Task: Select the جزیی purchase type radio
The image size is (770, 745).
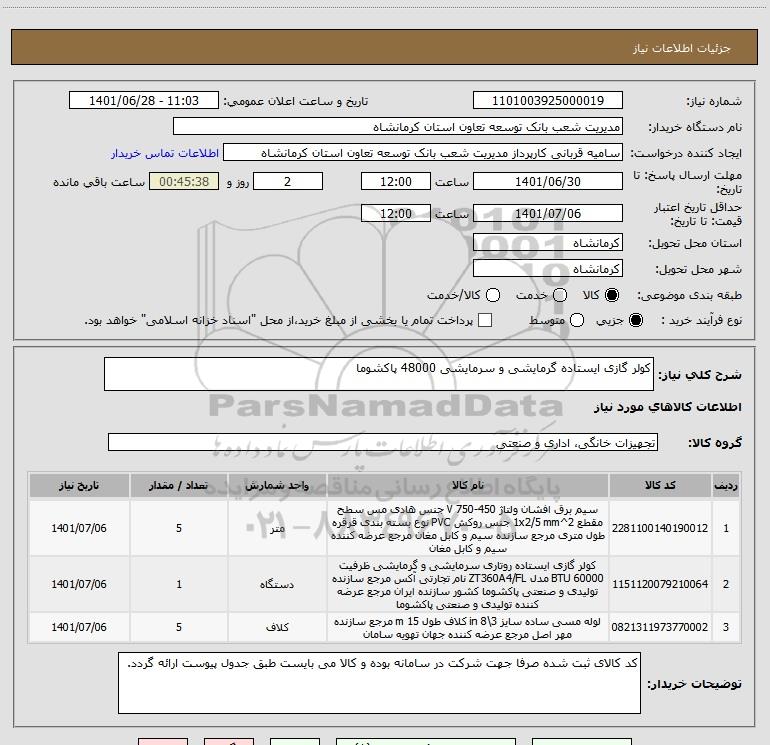Action: [x=635, y=320]
